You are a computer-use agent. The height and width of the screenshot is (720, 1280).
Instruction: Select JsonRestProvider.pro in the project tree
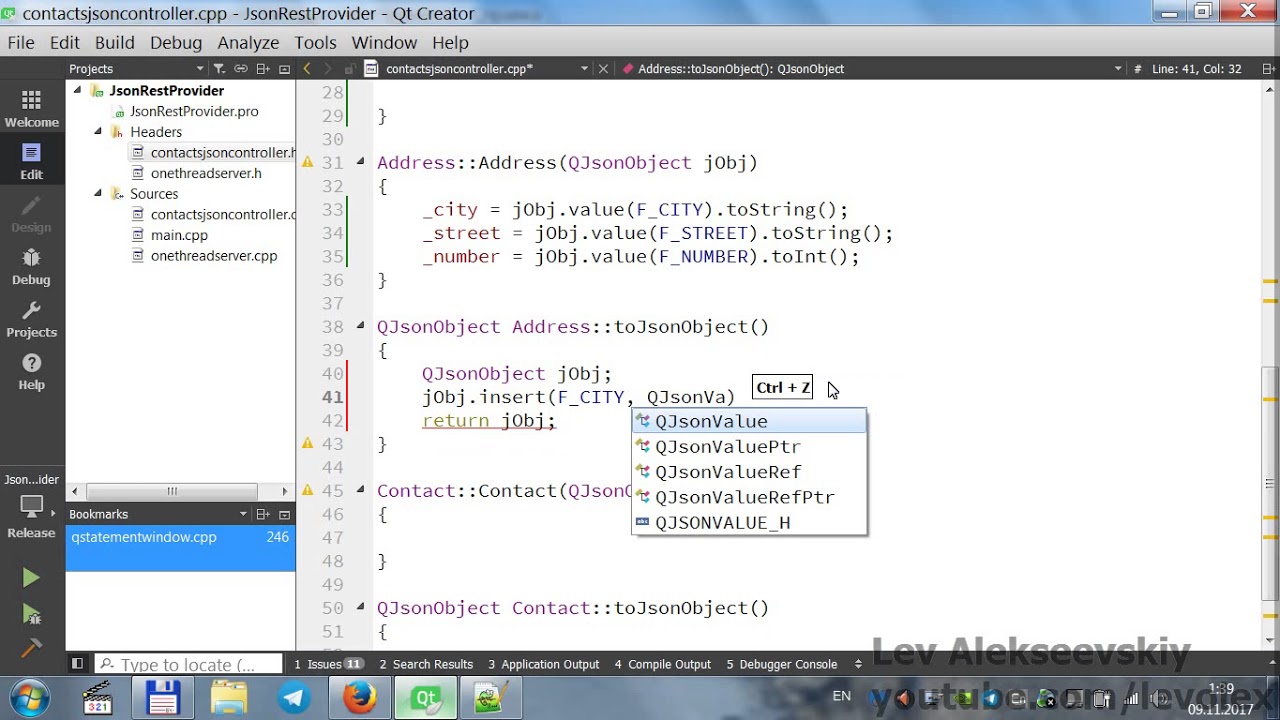pyautogui.click(x=194, y=111)
